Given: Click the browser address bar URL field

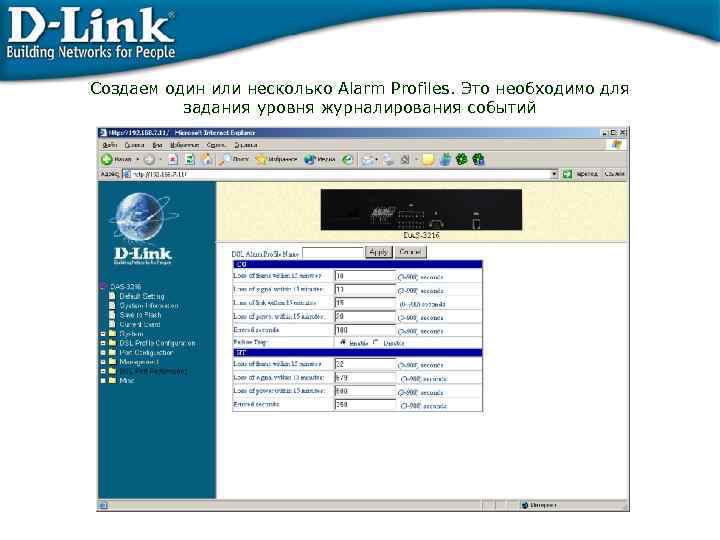Looking at the screenshot, I should pyautogui.click(x=340, y=174).
